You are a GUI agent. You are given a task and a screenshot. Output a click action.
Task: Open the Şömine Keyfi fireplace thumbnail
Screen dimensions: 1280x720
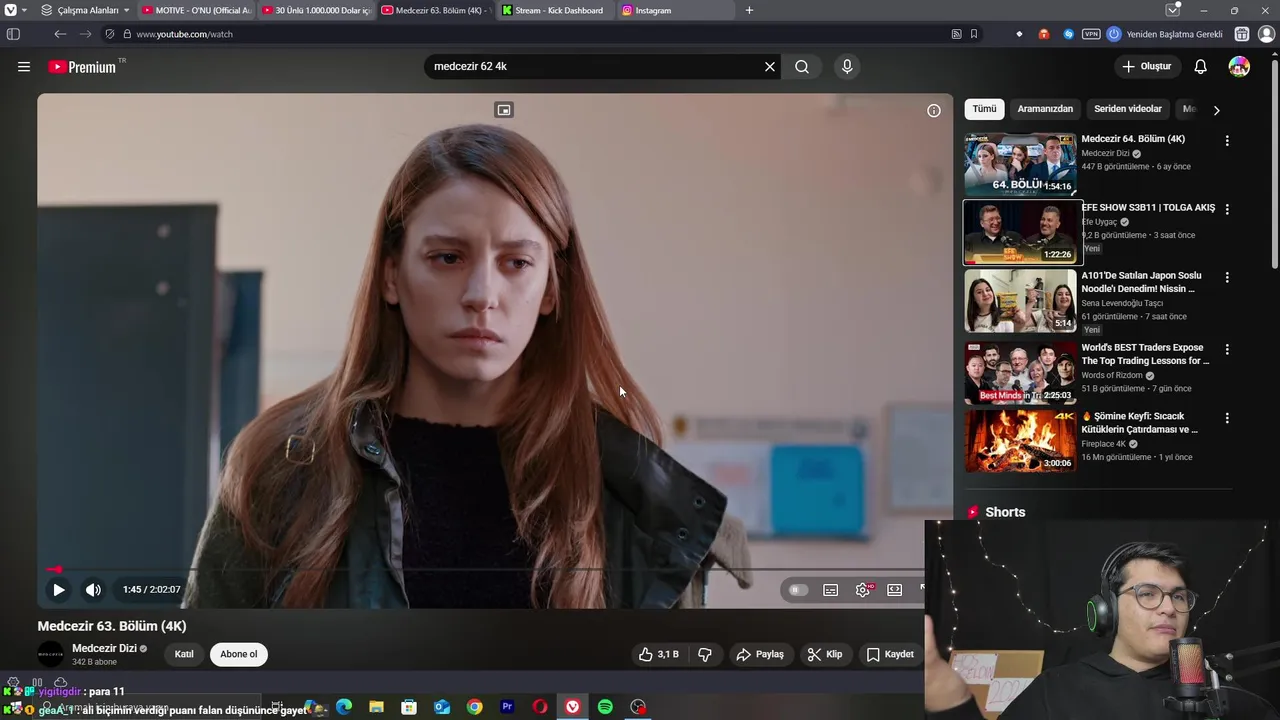click(1020, 441)
